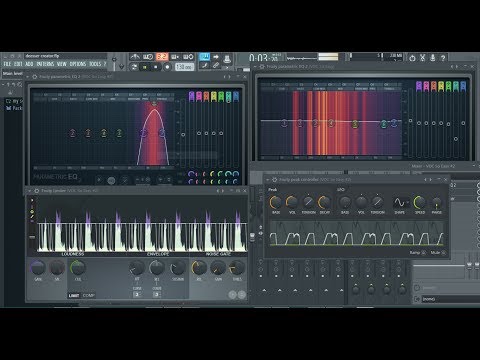Click the microphone icon in the top-right toolbar
Image resolution: width=480 pixels, height=360 pixels.
(x=433, y=58)
